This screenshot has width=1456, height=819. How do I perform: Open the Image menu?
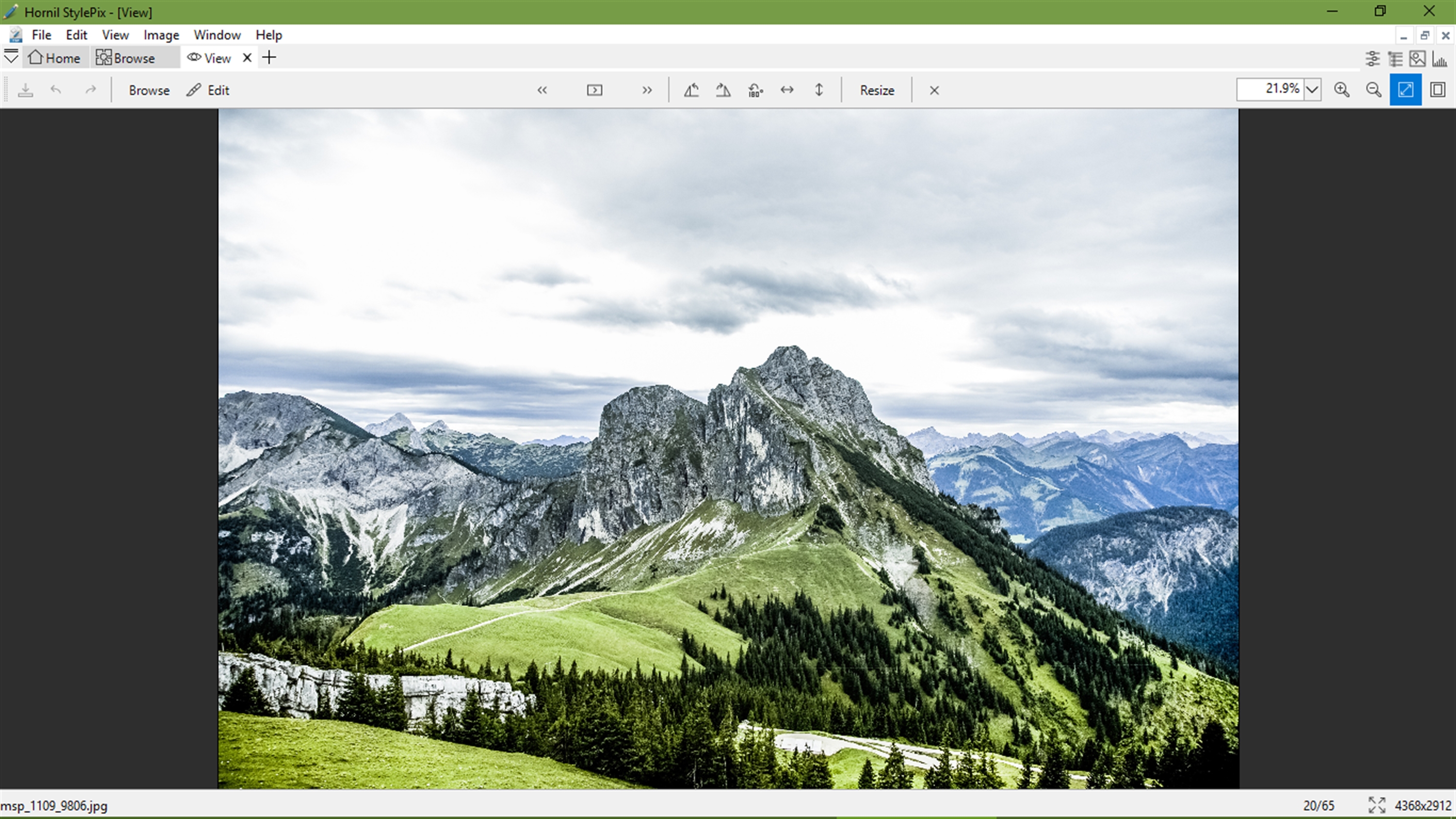pyautogui.click(x=161, y=35)
